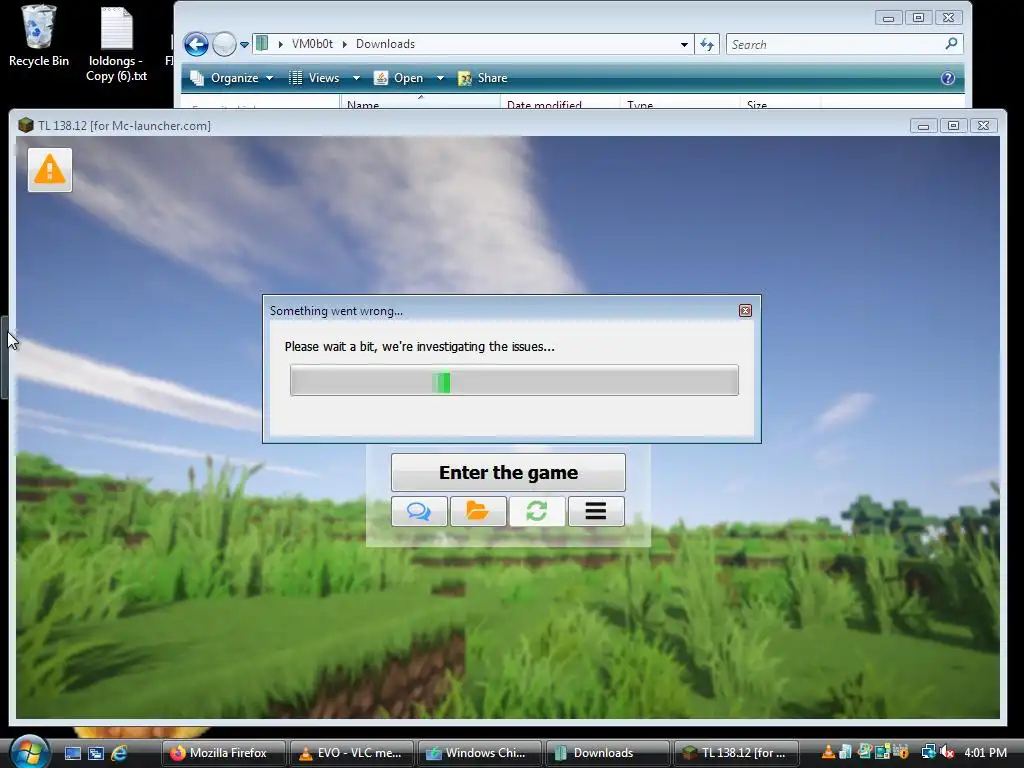Click the forward arrow in Downloads window
Image resolution: width=1024 pixels, height=768 pixels.
pos(224,44)
